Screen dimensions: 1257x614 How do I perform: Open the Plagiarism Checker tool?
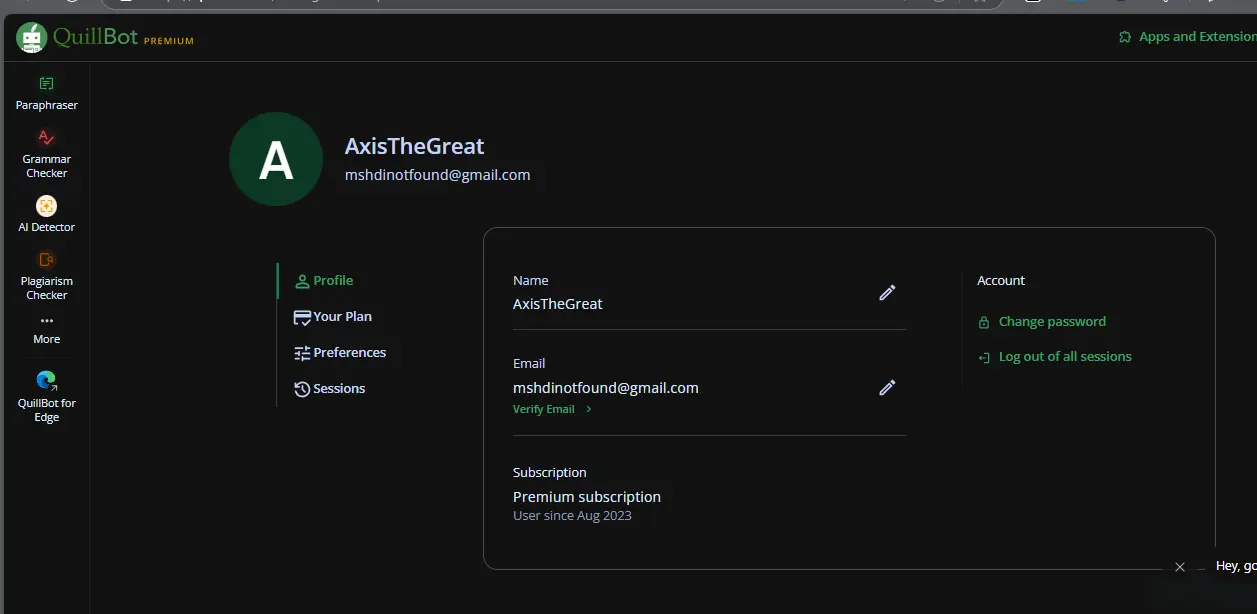click(x=46, y=275)
